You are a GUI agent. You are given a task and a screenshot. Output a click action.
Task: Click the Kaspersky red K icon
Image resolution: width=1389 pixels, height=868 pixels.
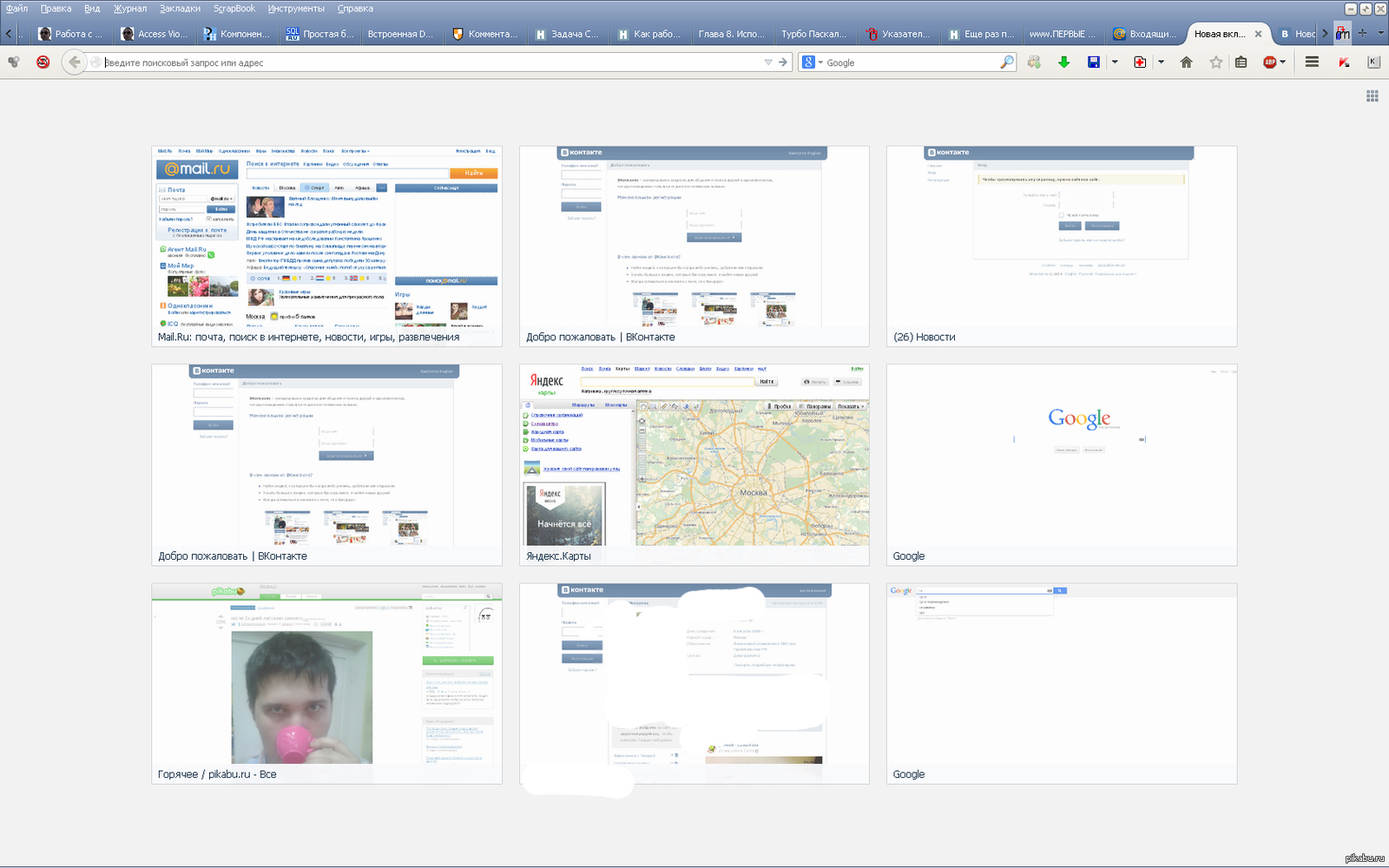[x=1344, y=62]
